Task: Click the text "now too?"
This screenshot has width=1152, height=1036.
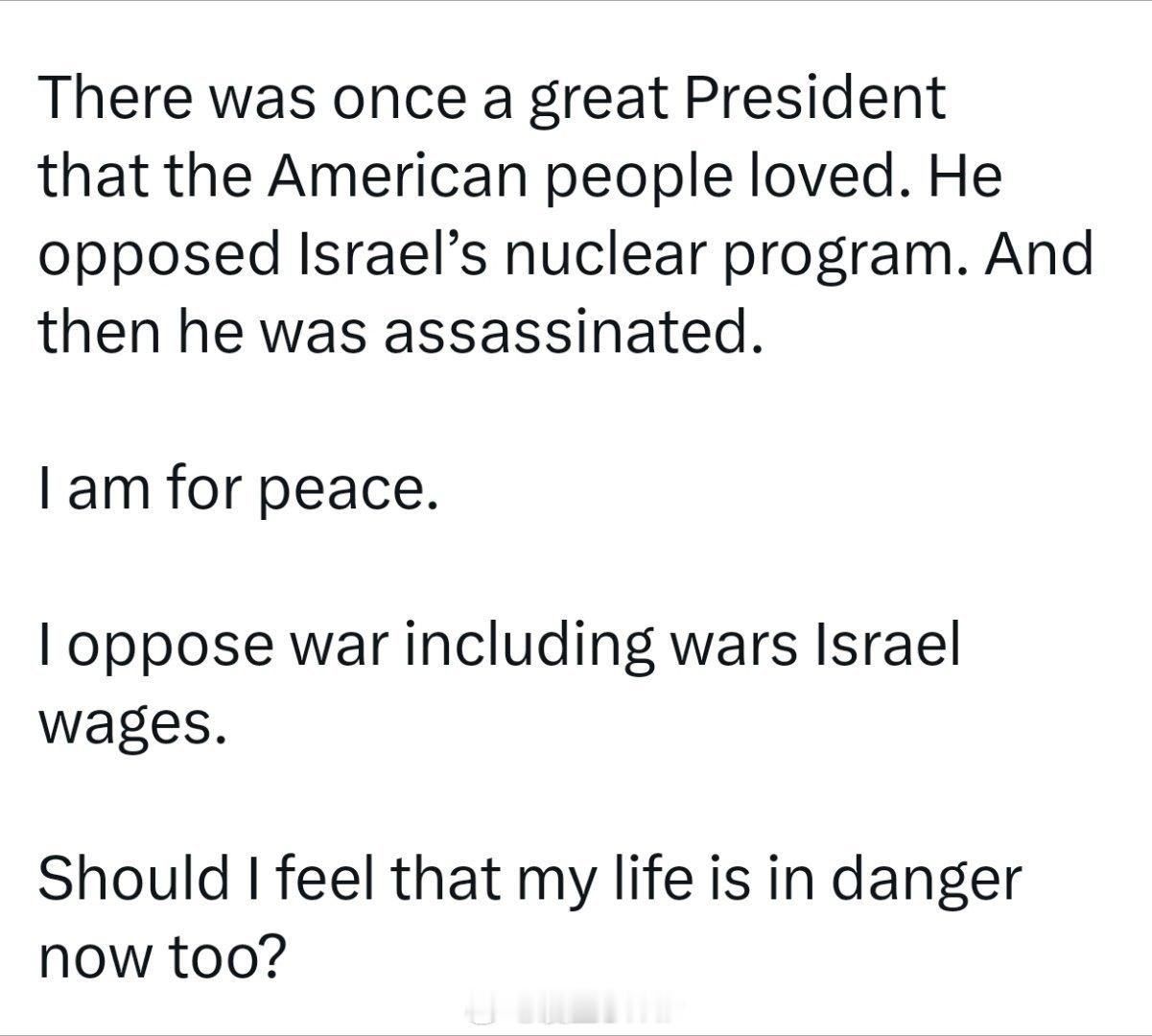Action: 163,960
